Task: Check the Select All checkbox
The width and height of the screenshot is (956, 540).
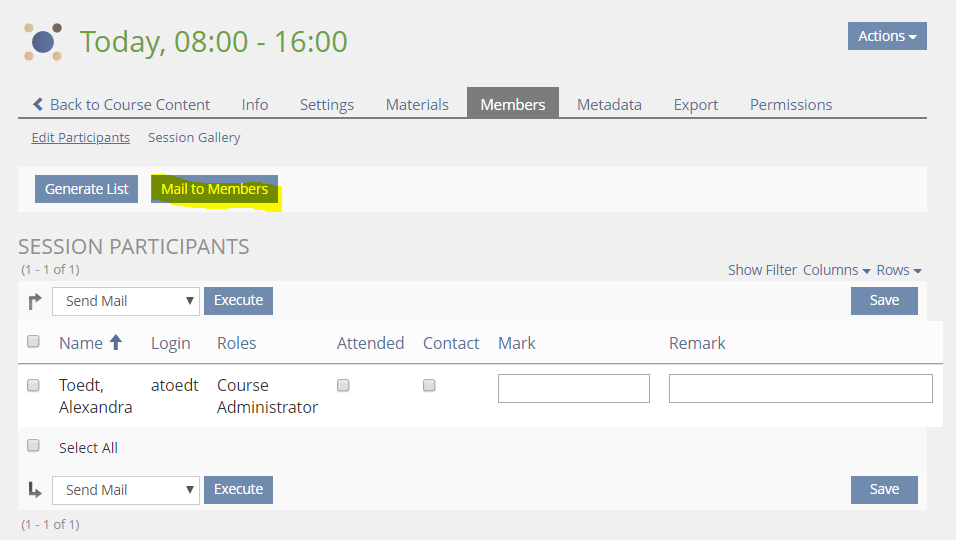Action: (33, 446)
